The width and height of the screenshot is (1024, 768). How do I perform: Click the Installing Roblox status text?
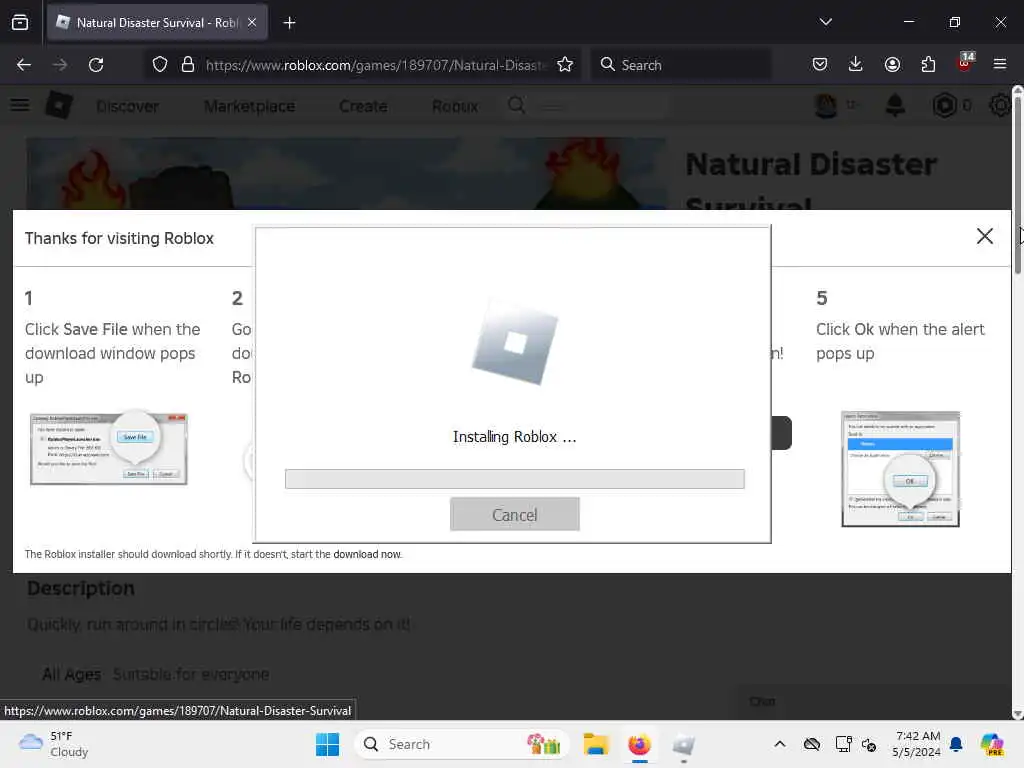pos(515,437)
